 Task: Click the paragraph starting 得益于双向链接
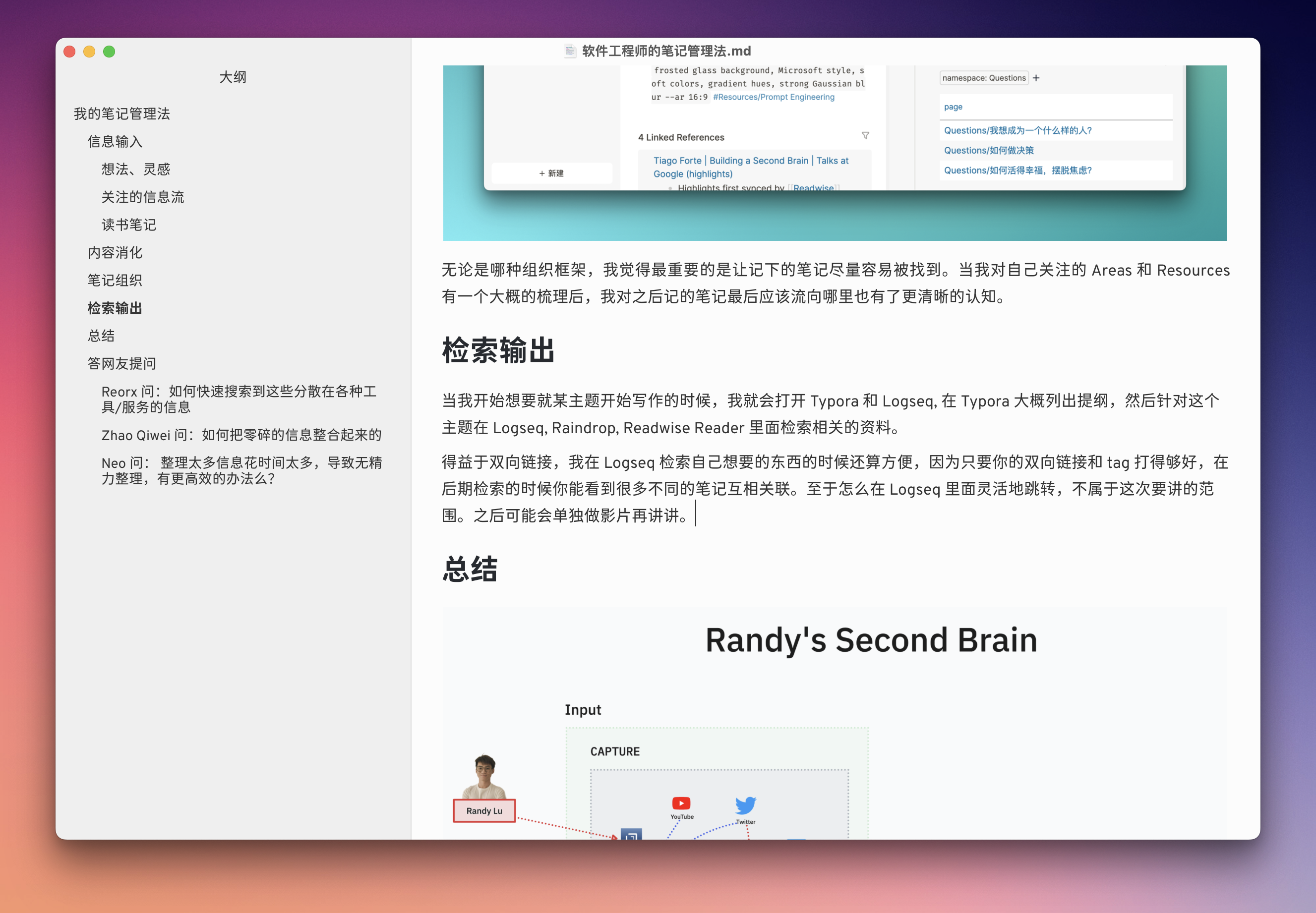(x=835, y=489)
